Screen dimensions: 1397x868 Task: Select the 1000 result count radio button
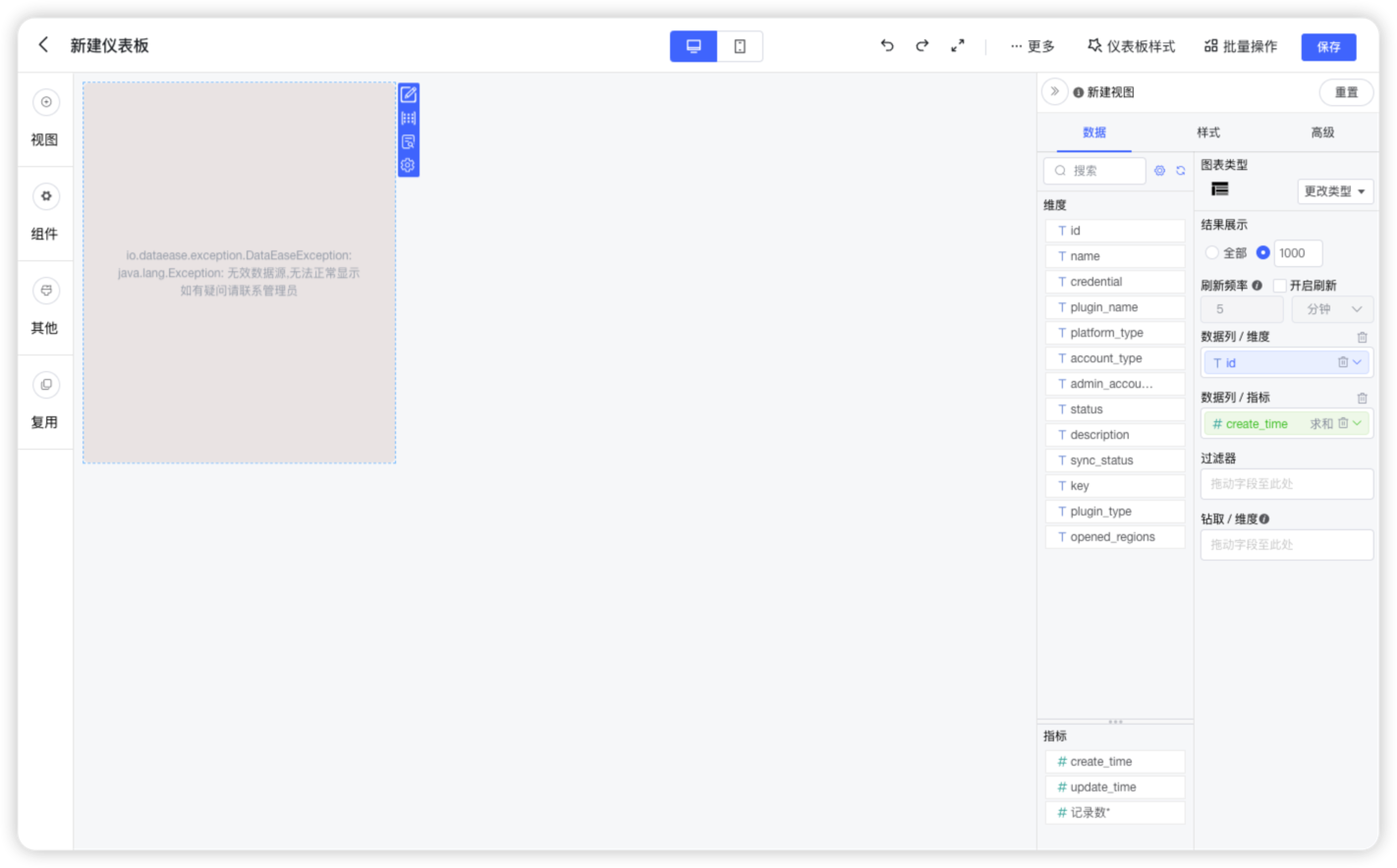coord(1262,252)
